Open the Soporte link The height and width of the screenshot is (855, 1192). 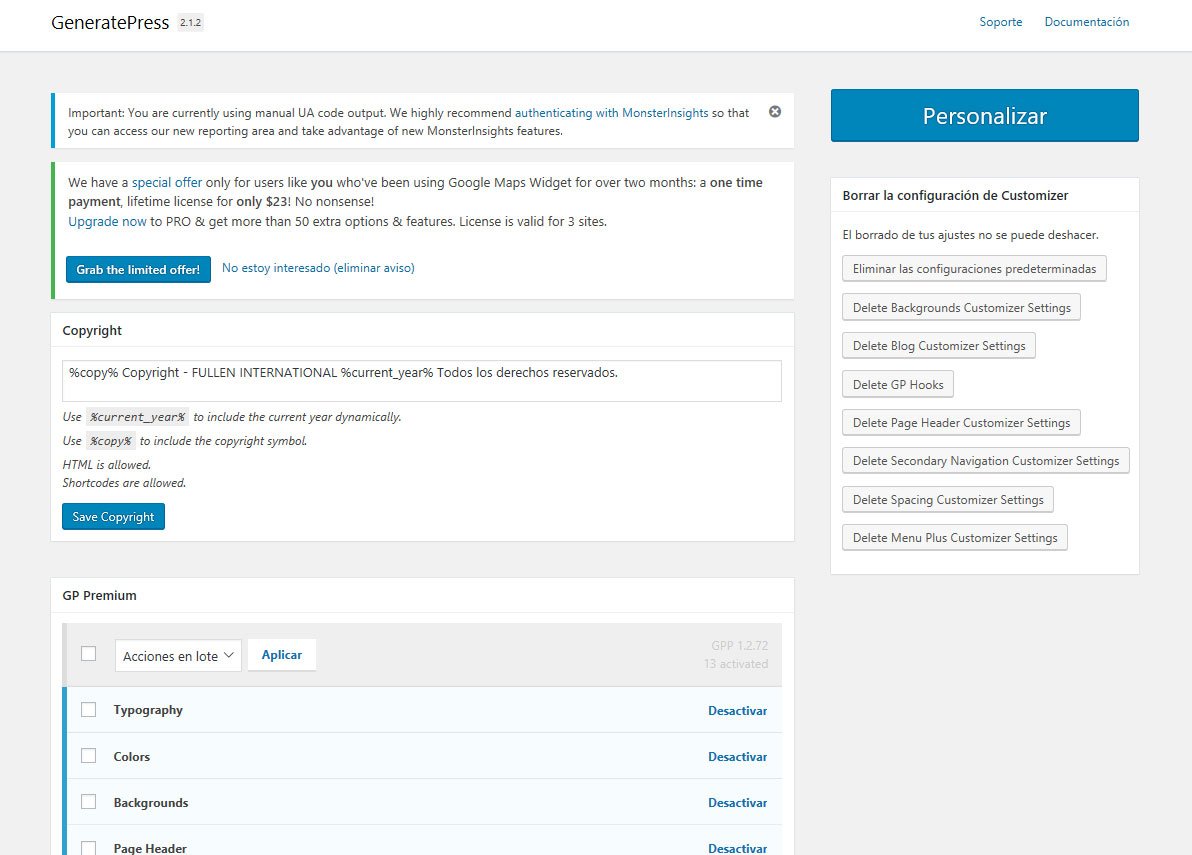click(x=1000, y=22)
